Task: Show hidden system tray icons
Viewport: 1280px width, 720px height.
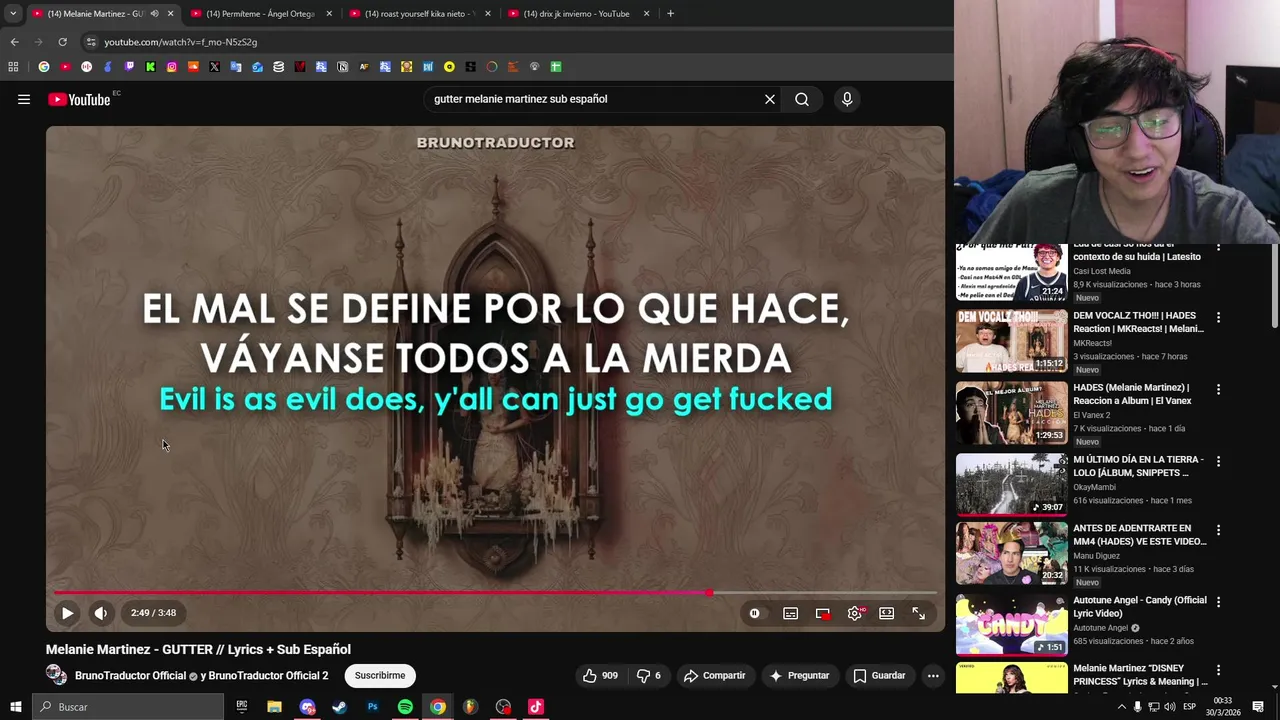Action: (x=1121, y=707)
